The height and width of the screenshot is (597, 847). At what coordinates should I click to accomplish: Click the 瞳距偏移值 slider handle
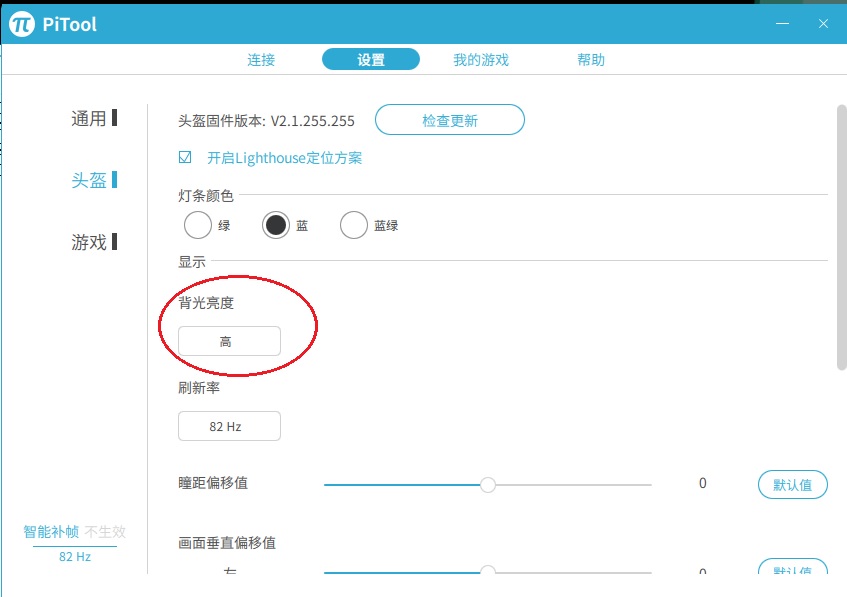[488, 484]
